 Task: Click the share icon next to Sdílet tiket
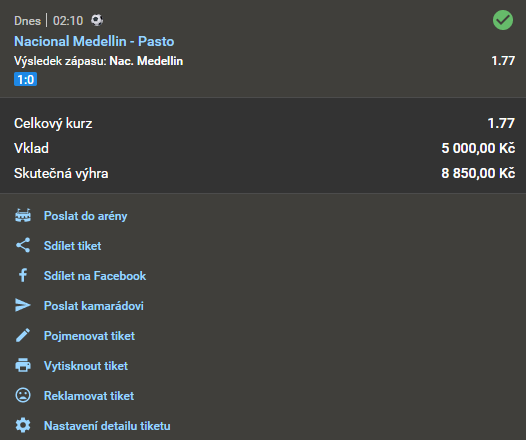23,245
